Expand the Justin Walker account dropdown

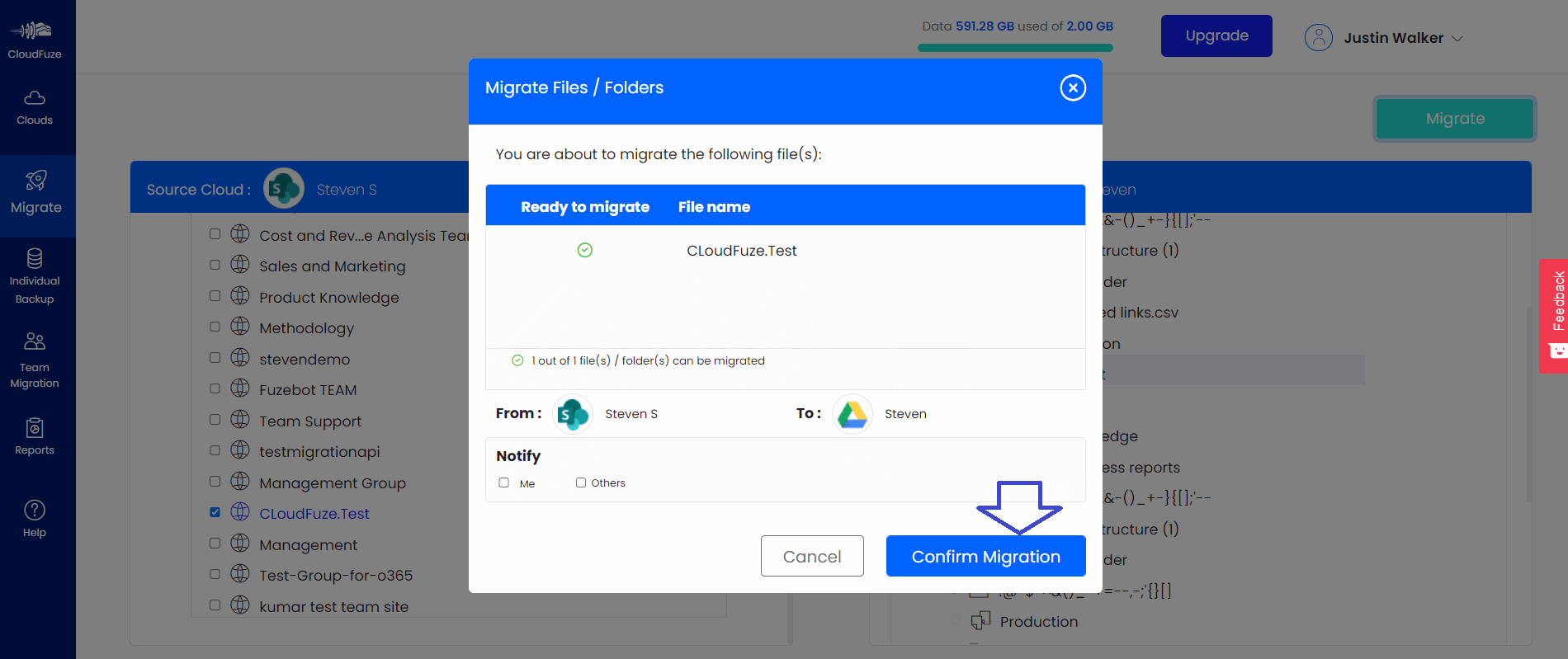[1457, 39]
